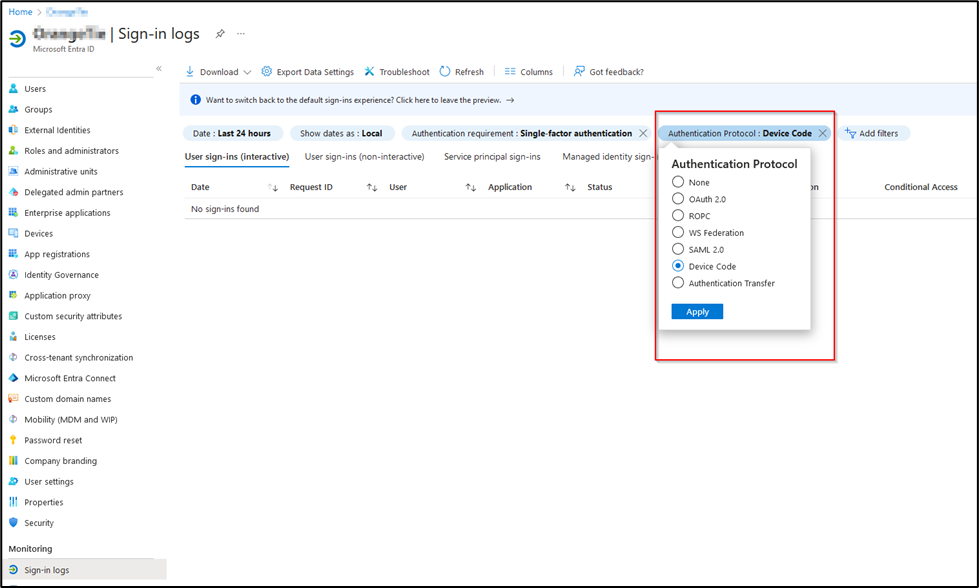Screen dimensions: 979x588
Task: Refresh the sign-in logs
Action: (x=461, y=71)
